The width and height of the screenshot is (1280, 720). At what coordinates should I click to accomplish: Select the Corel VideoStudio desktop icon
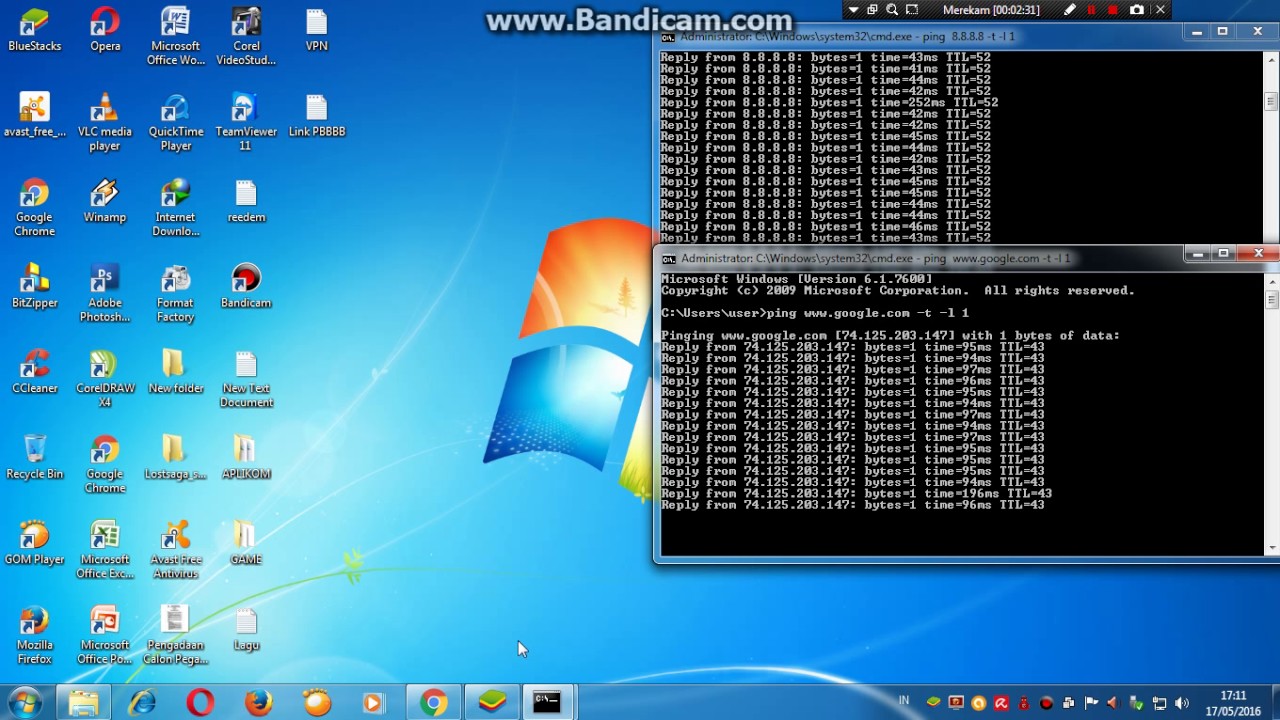[x=246, y=37]
